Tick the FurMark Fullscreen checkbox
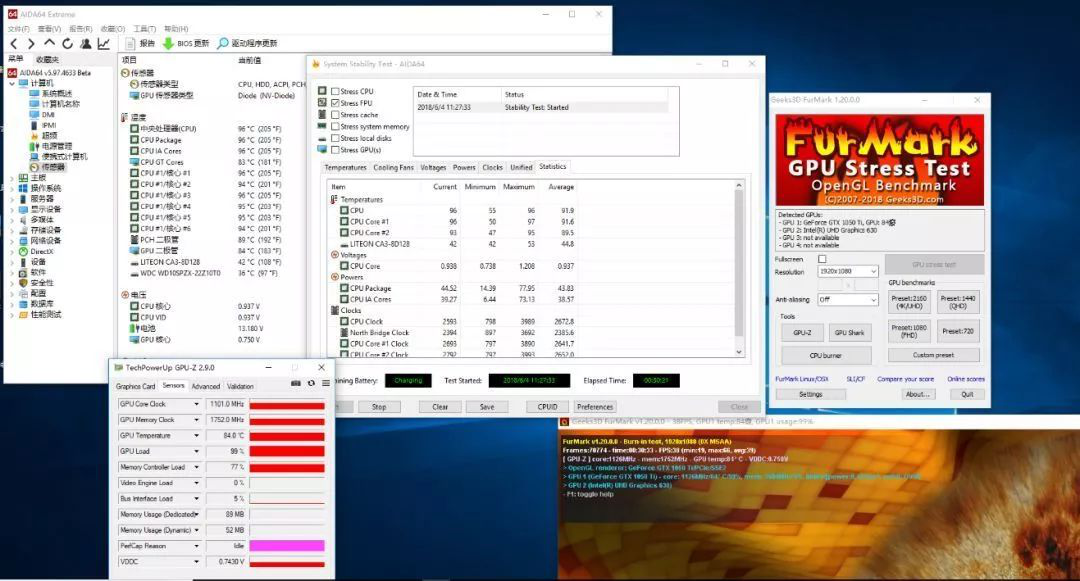The height and width of the screenshot is (581, 1080). pos(822,260)
